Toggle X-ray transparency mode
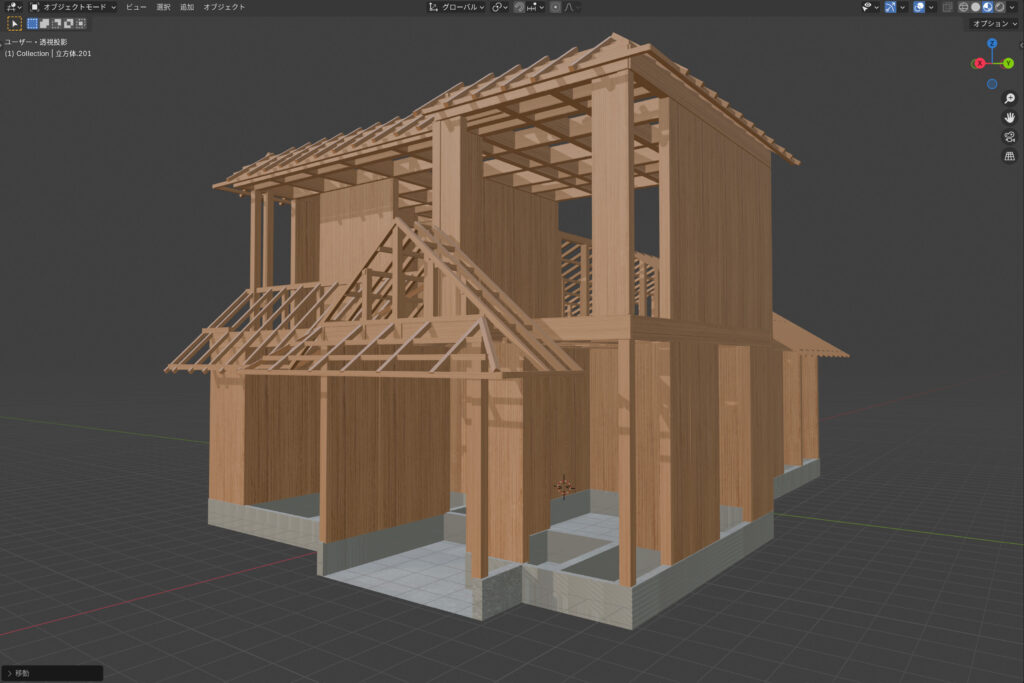1024x683 pixels. (948, 7)
